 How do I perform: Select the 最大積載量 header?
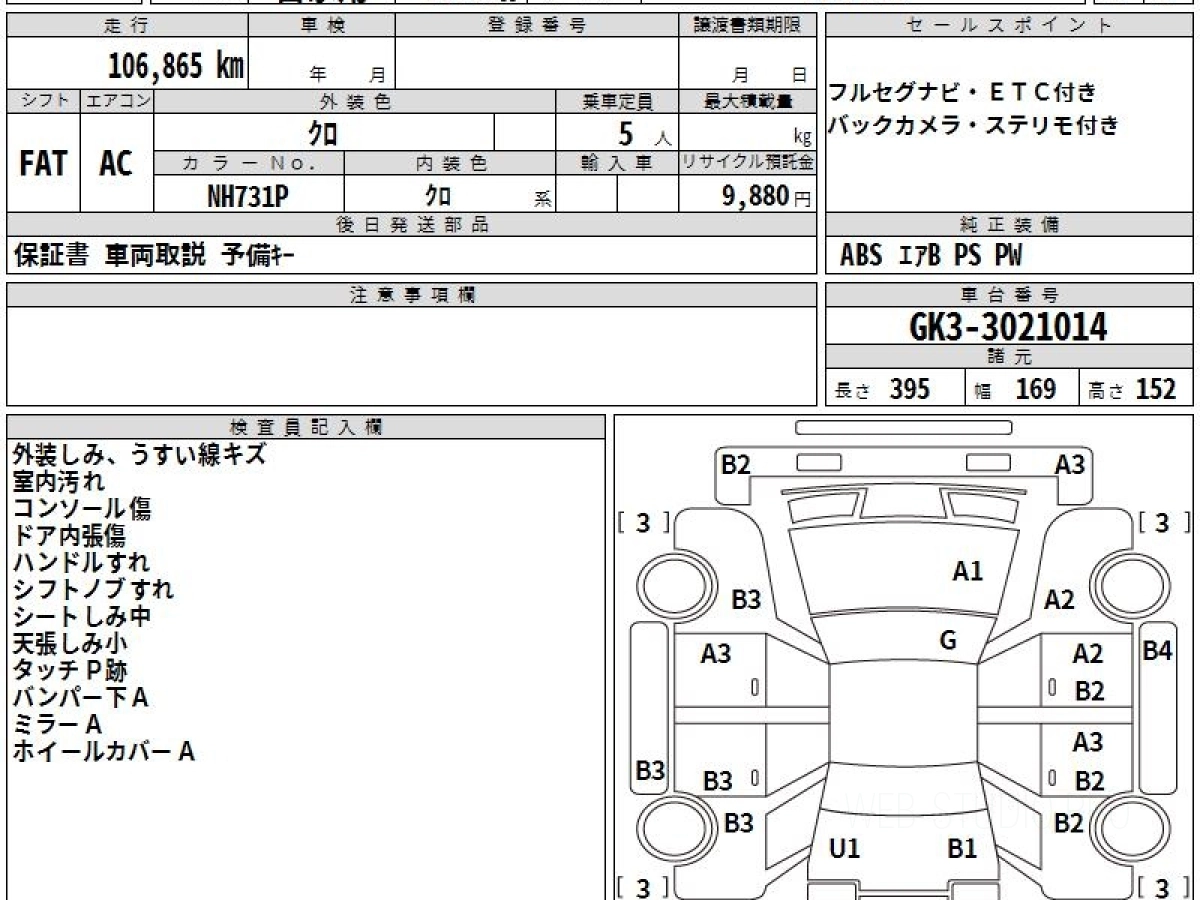(x=748, y=101)
